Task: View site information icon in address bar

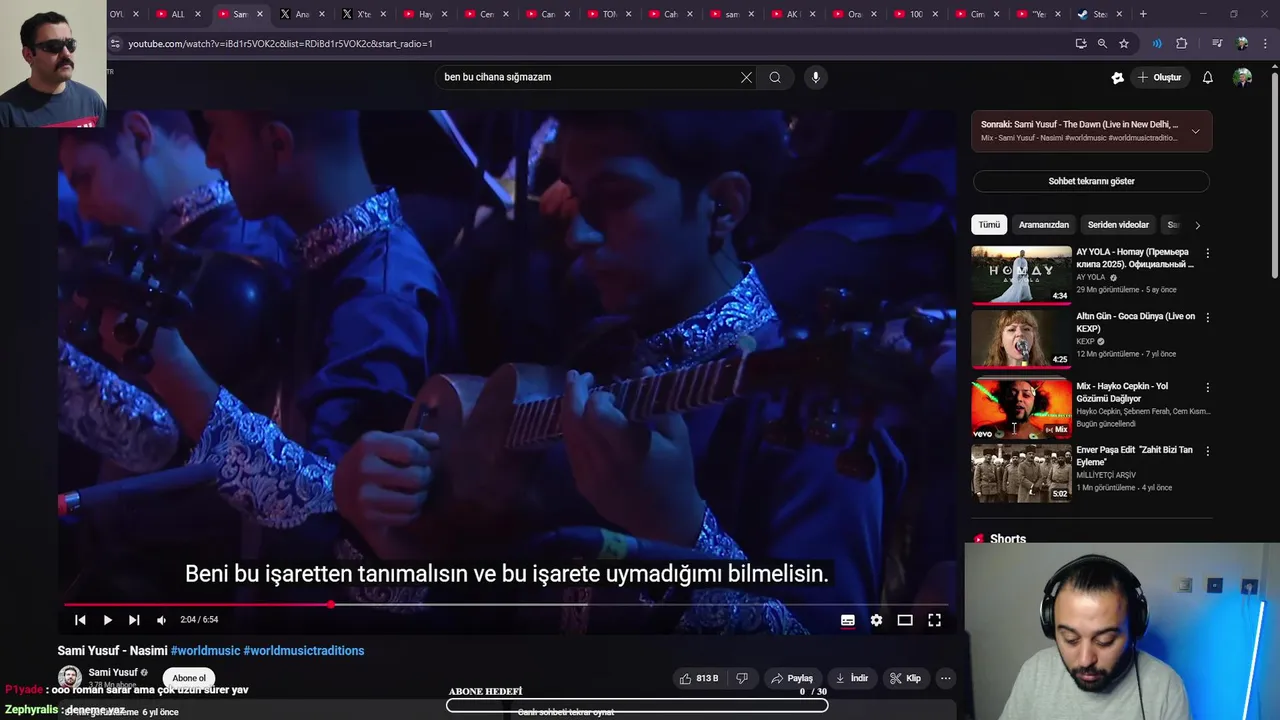Action: coord(115,44)
